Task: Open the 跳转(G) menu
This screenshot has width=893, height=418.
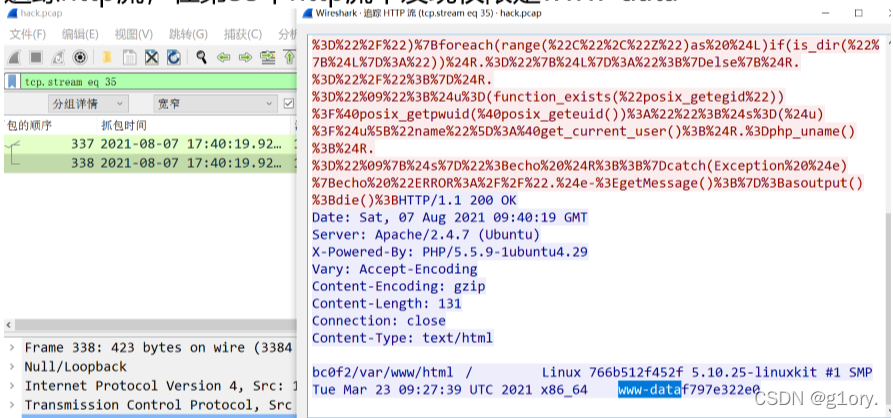Action: (189, 34)
